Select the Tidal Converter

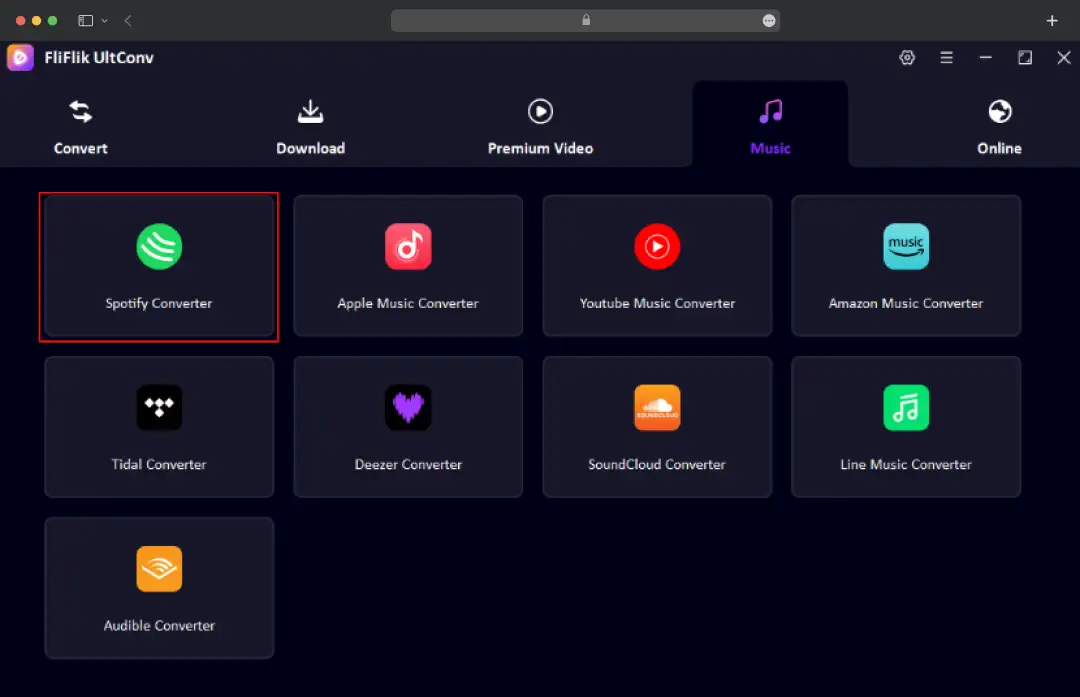[x=159, y=427]
